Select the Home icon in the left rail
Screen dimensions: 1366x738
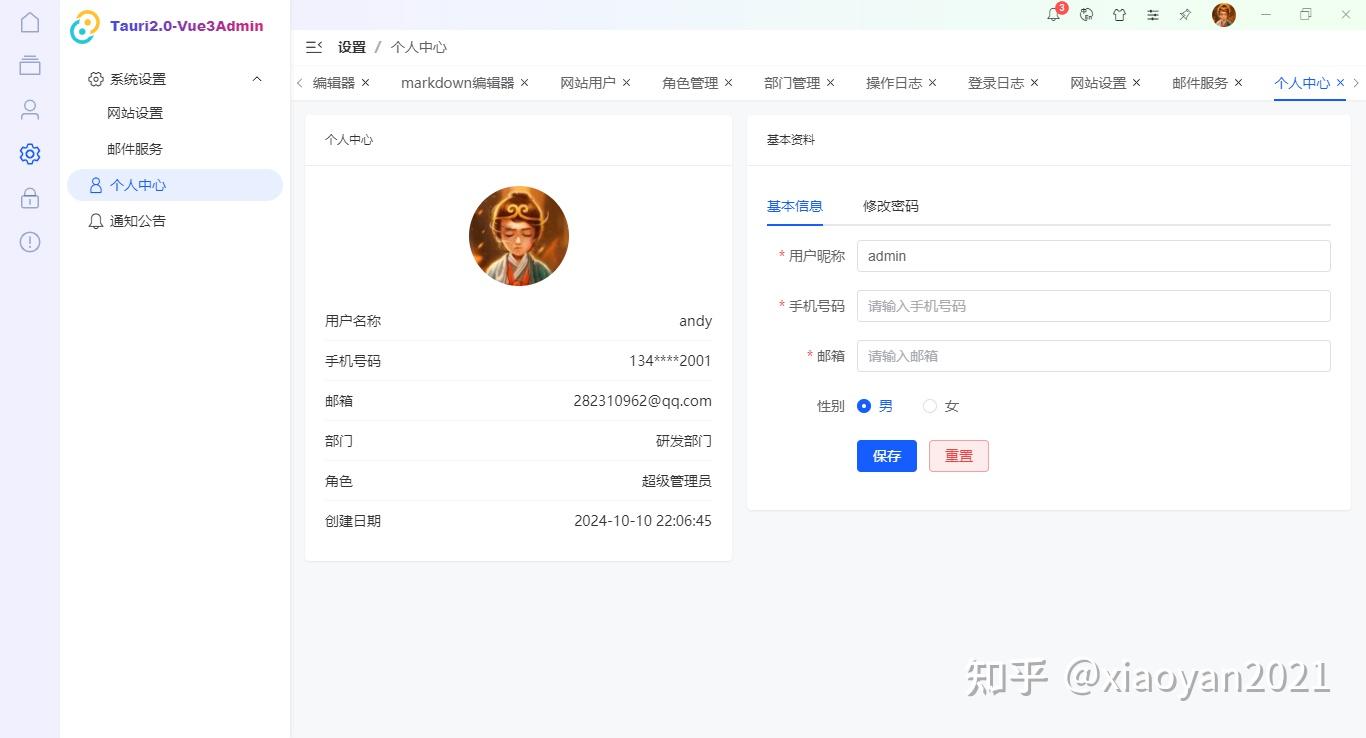click(29, 21)
